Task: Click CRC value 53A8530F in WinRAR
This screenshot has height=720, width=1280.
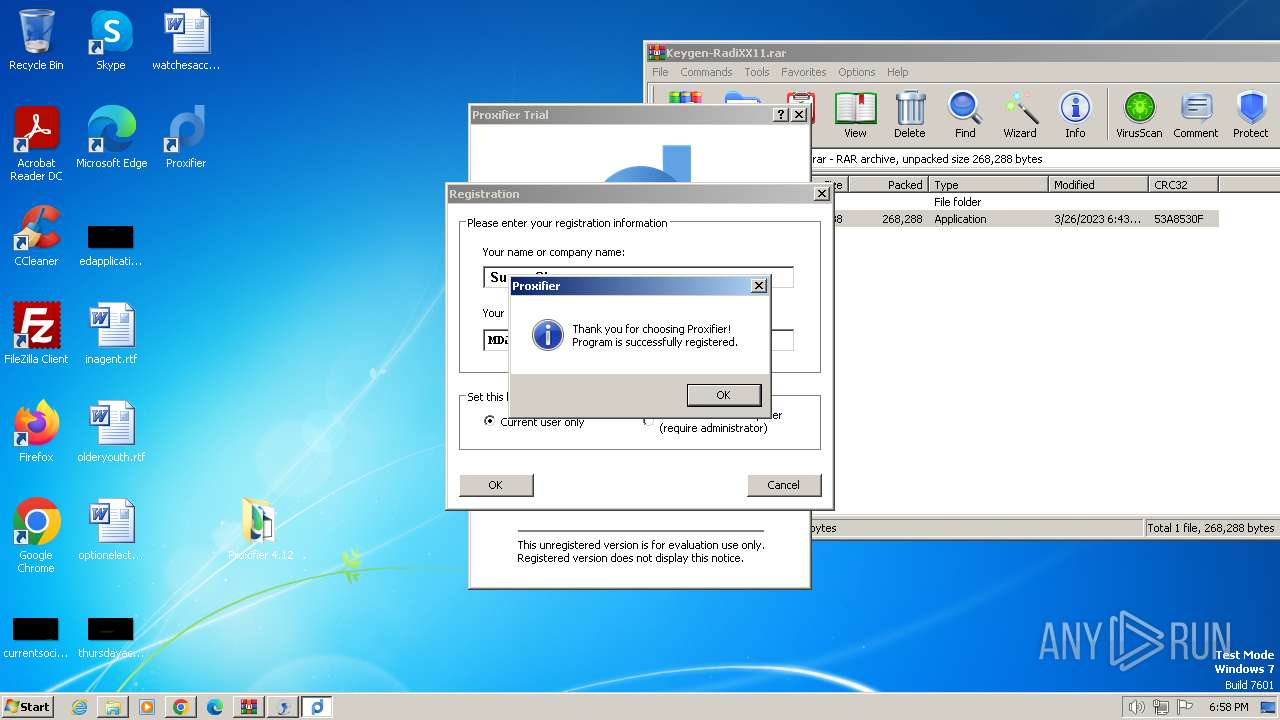Action: pos(1179,219)
